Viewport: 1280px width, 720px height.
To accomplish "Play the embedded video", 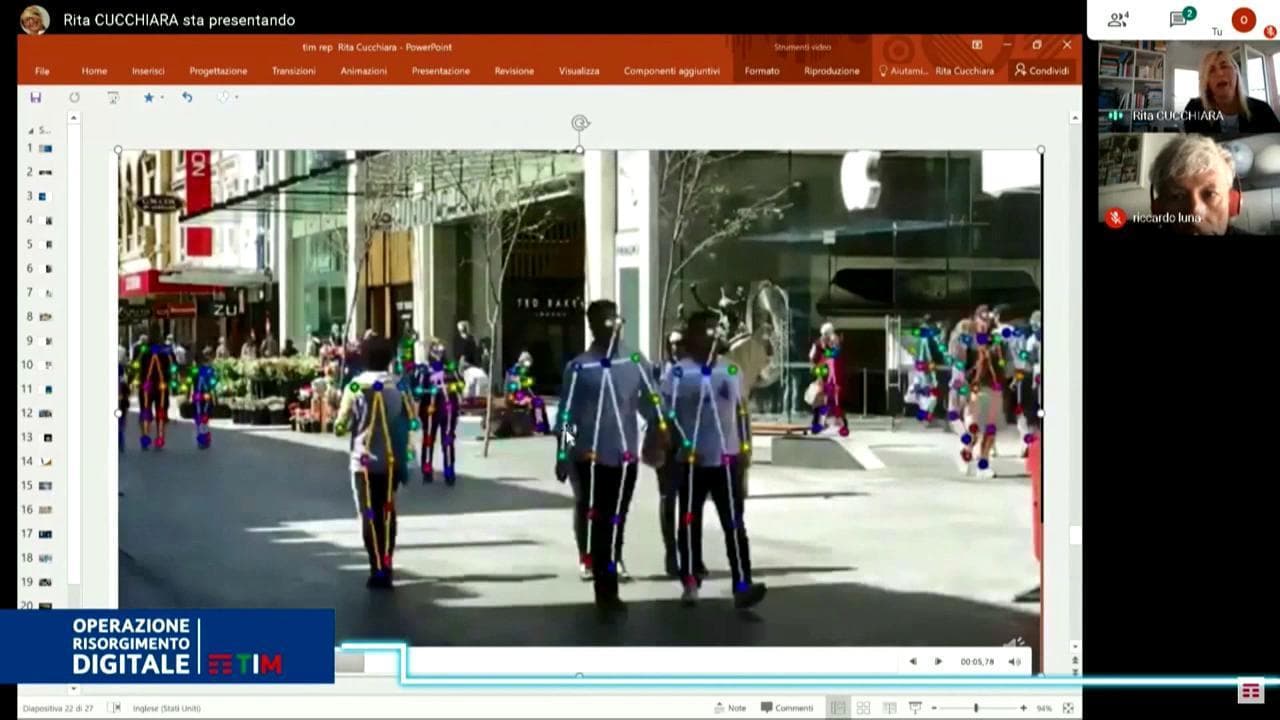I will click(938, 662).
